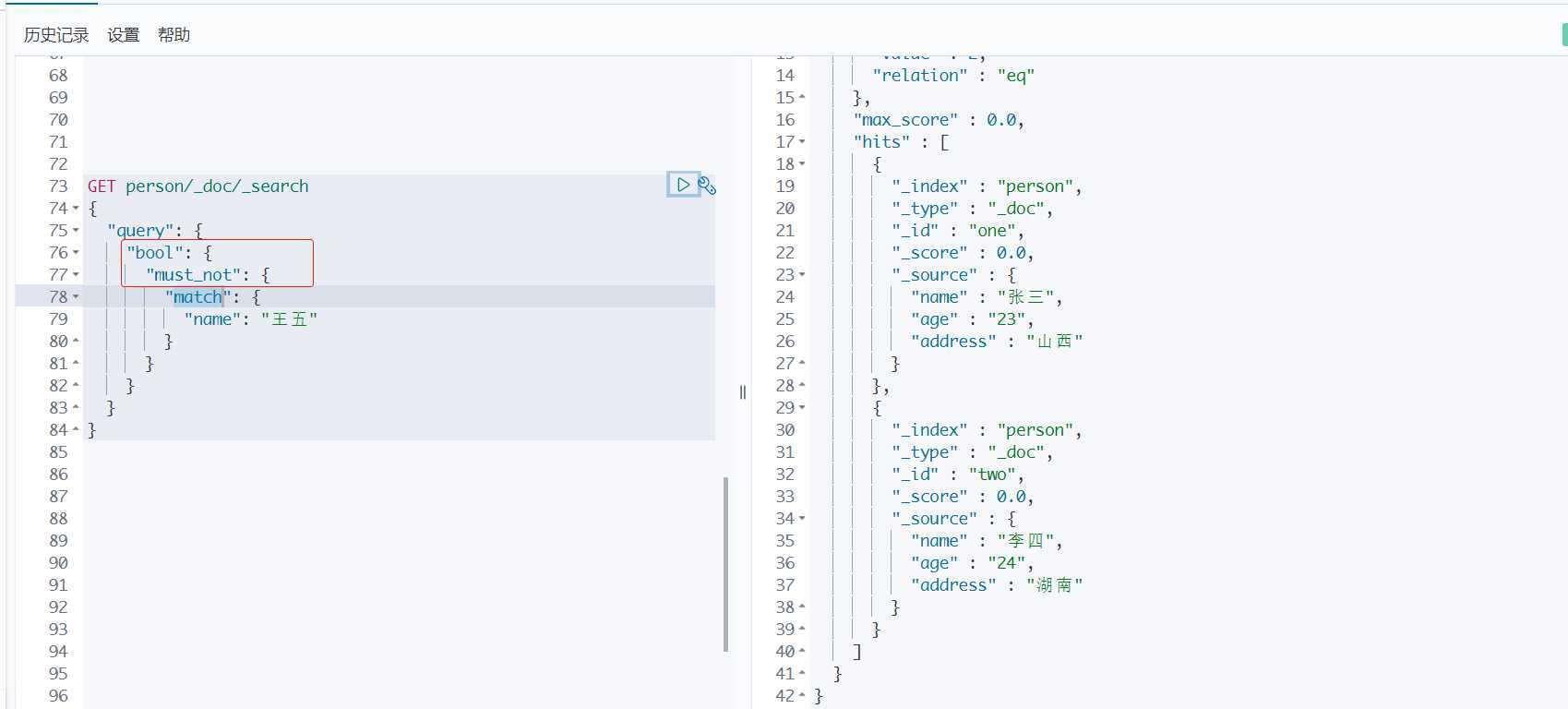This screenshot has width=1568, height=709.
Task: Click the "max_score" : 0.0 output line
Action: tap(939, 120)
